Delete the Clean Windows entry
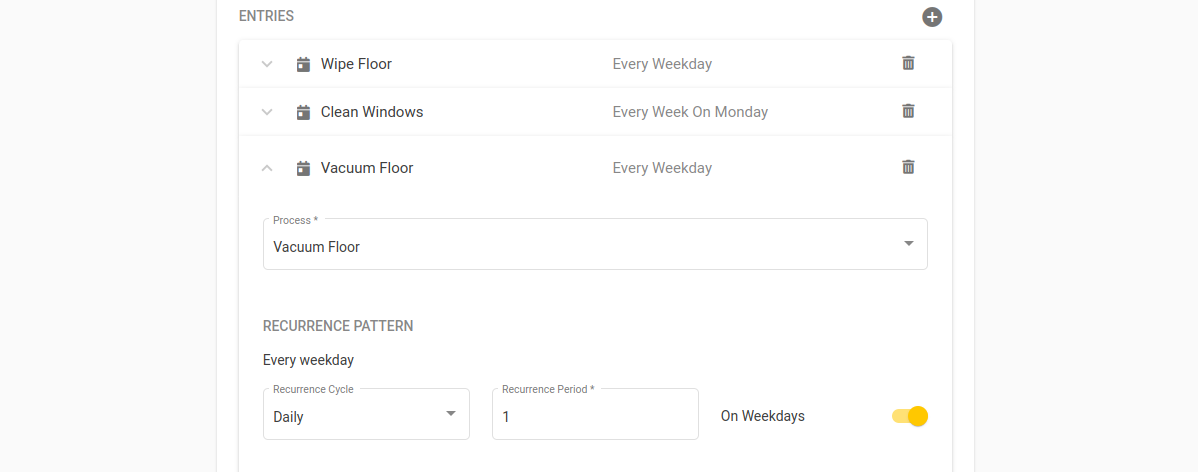This screenshot has width=1198, height=472. (908, 111)
